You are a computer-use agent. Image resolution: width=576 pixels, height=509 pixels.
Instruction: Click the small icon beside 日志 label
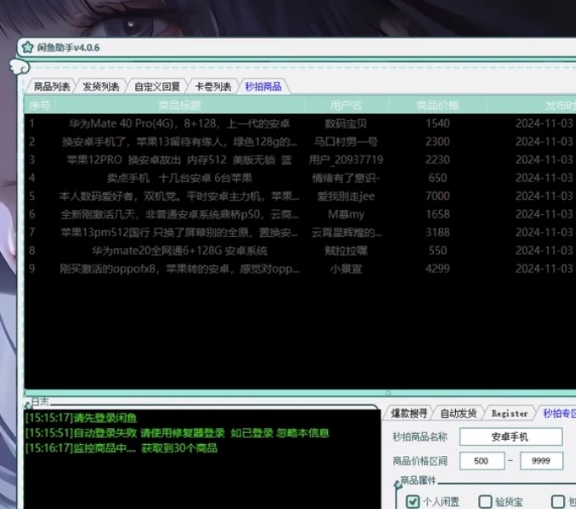tap(28, 405)
